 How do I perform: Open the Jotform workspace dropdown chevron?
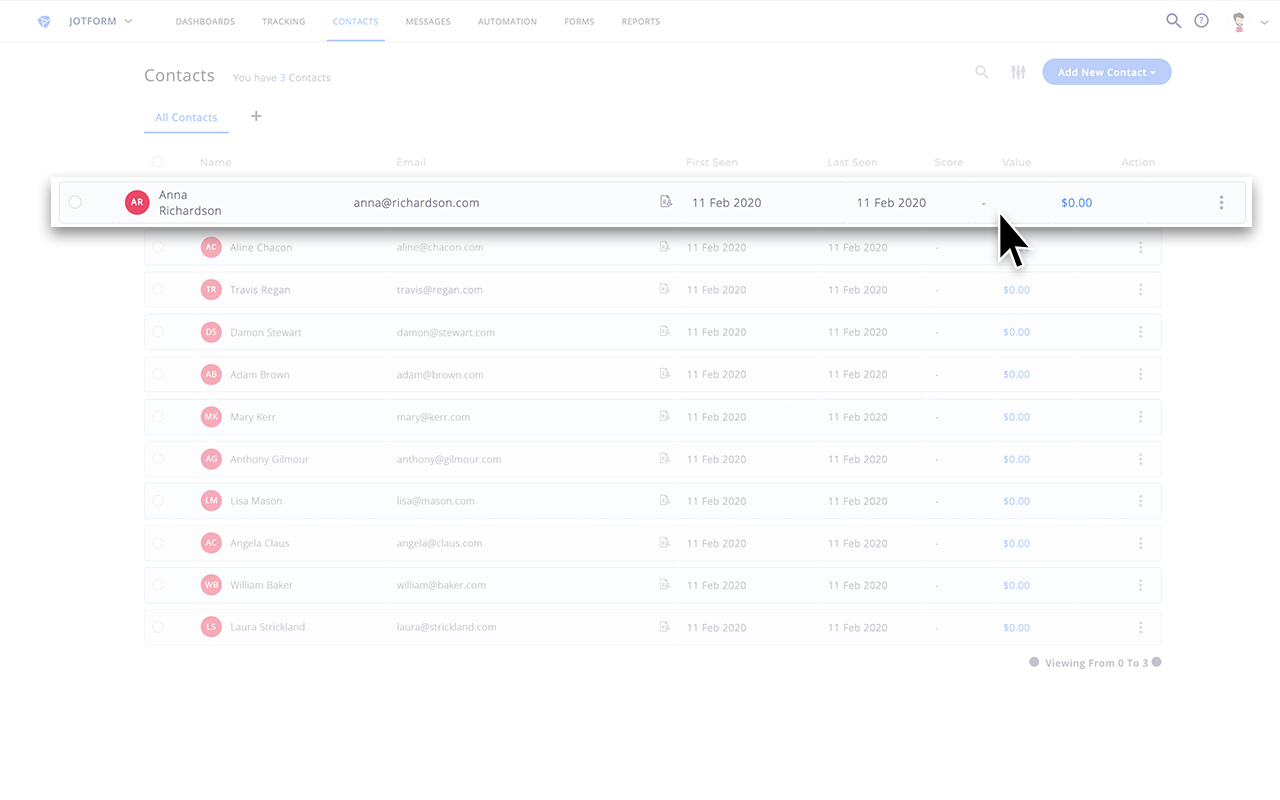[128, 20]
